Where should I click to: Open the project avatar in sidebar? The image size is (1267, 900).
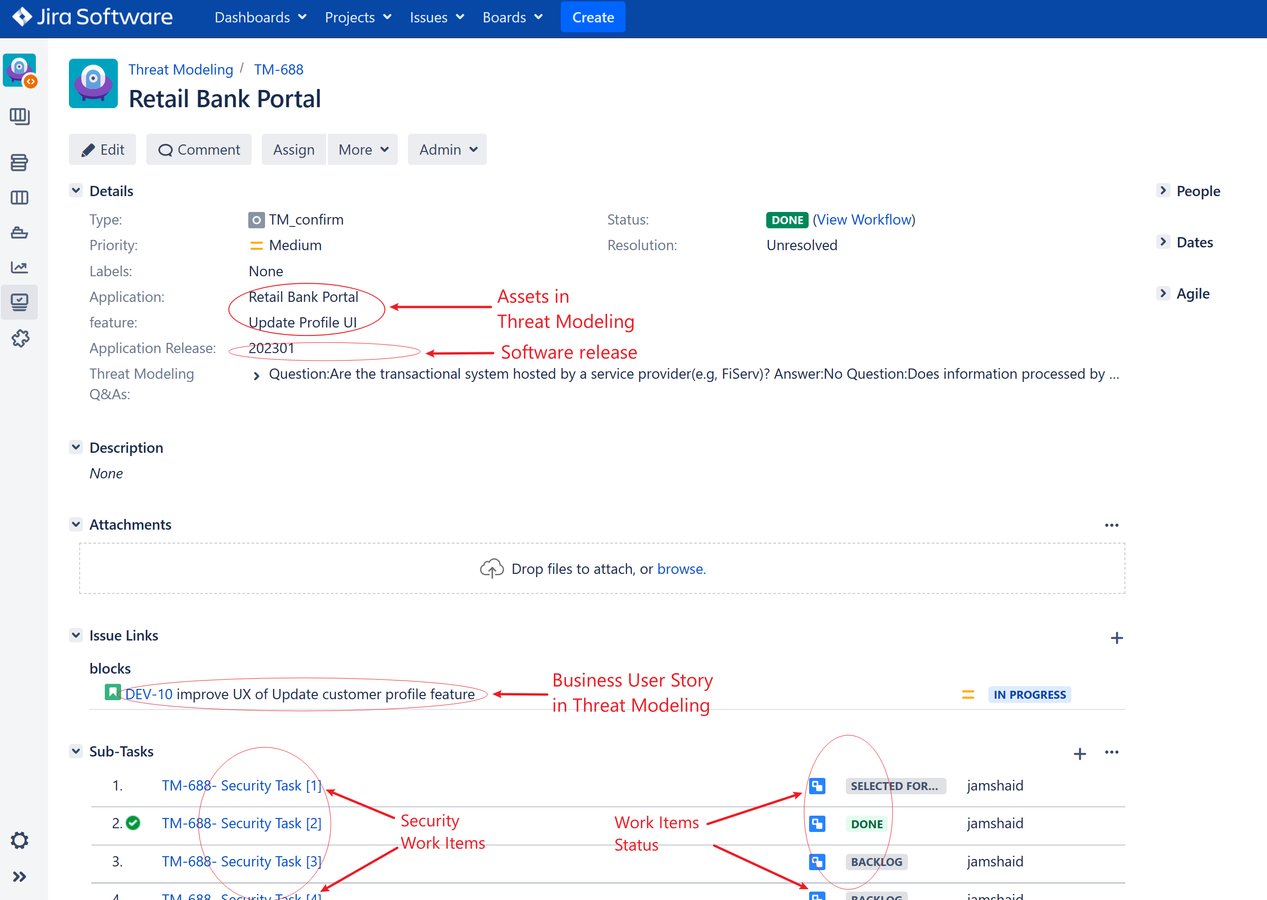pyautogui.click(x=20, y=71)
